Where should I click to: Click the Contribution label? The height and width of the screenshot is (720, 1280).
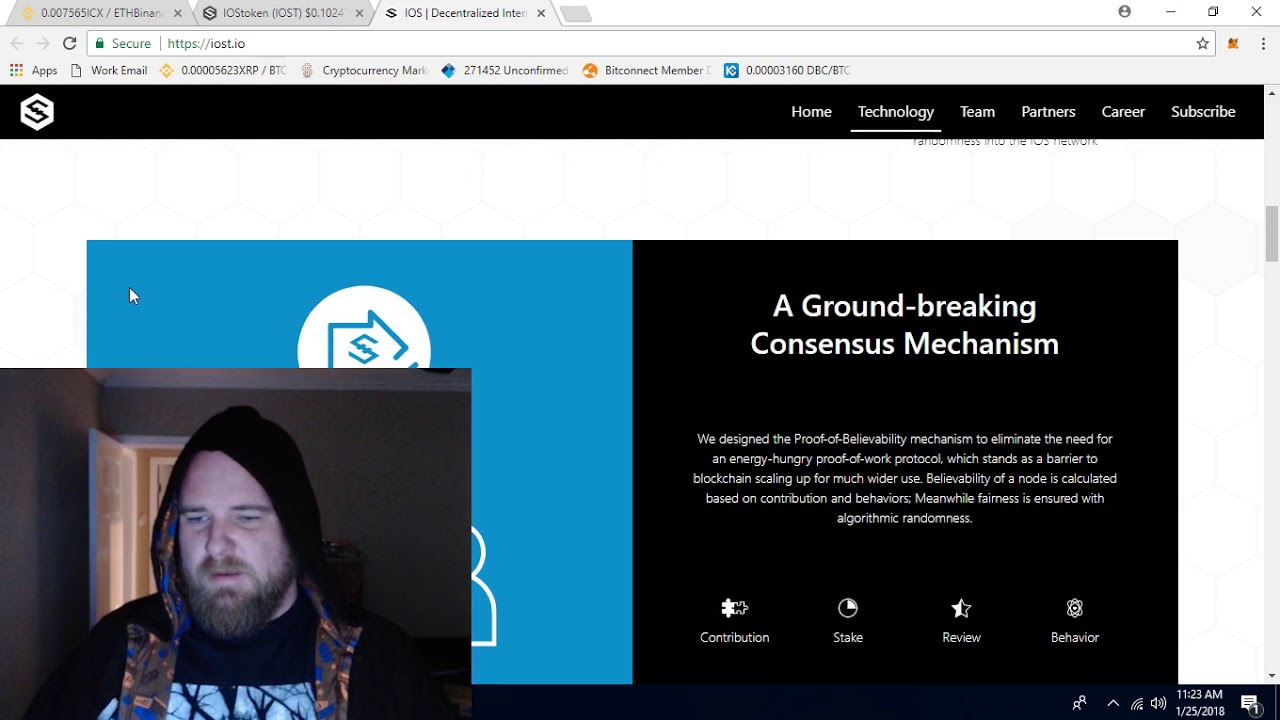[735, 637]
